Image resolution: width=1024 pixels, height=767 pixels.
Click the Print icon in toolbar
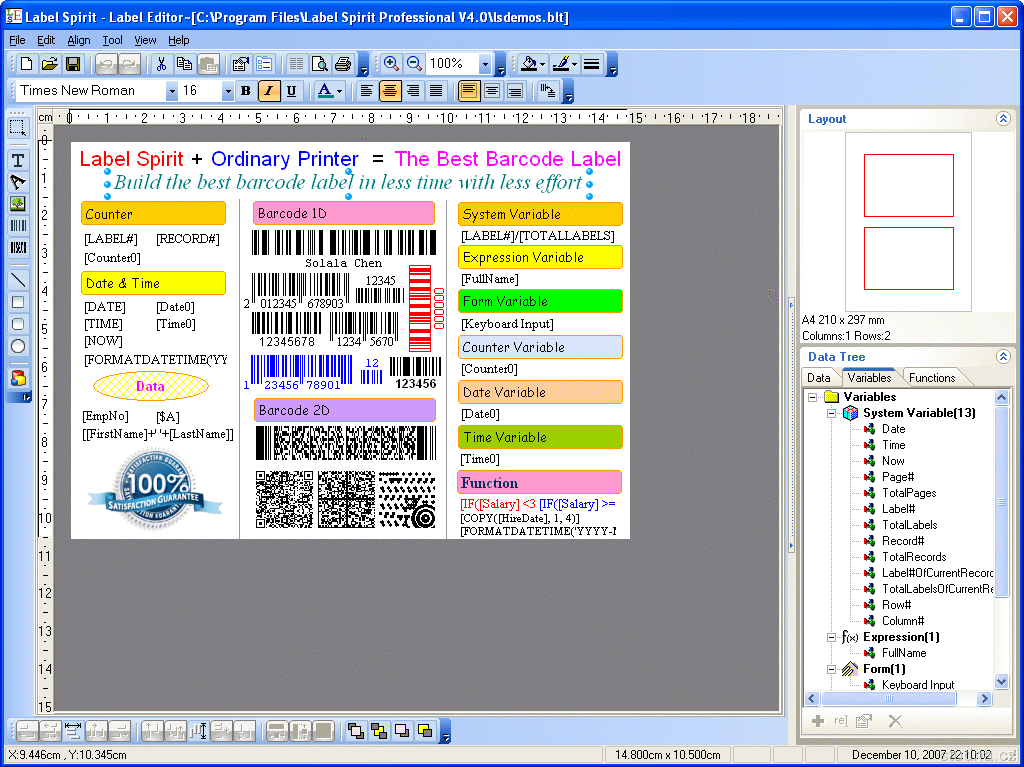coord(343,64)
